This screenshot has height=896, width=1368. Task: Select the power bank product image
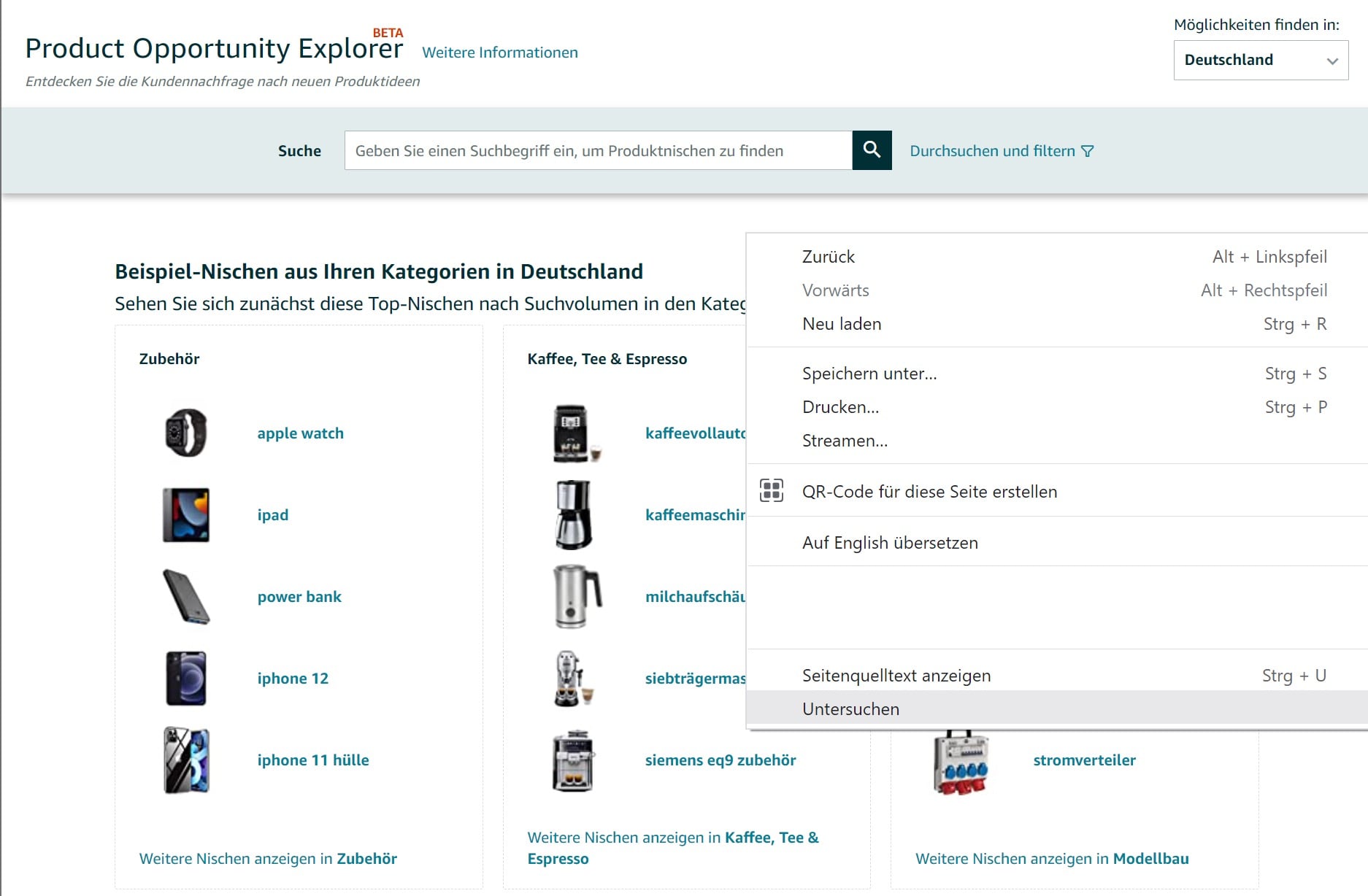tap(186, 597)
